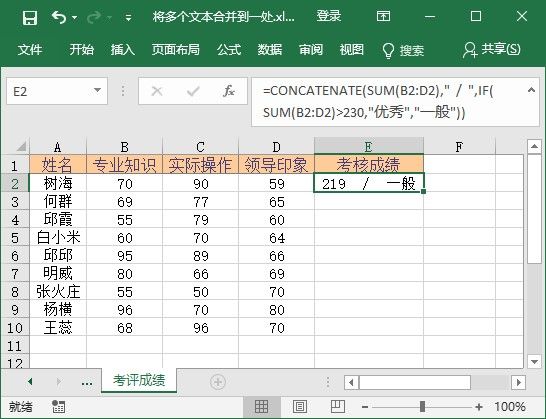Expand the Name Box dropdown arrow

tap(98, 91)
